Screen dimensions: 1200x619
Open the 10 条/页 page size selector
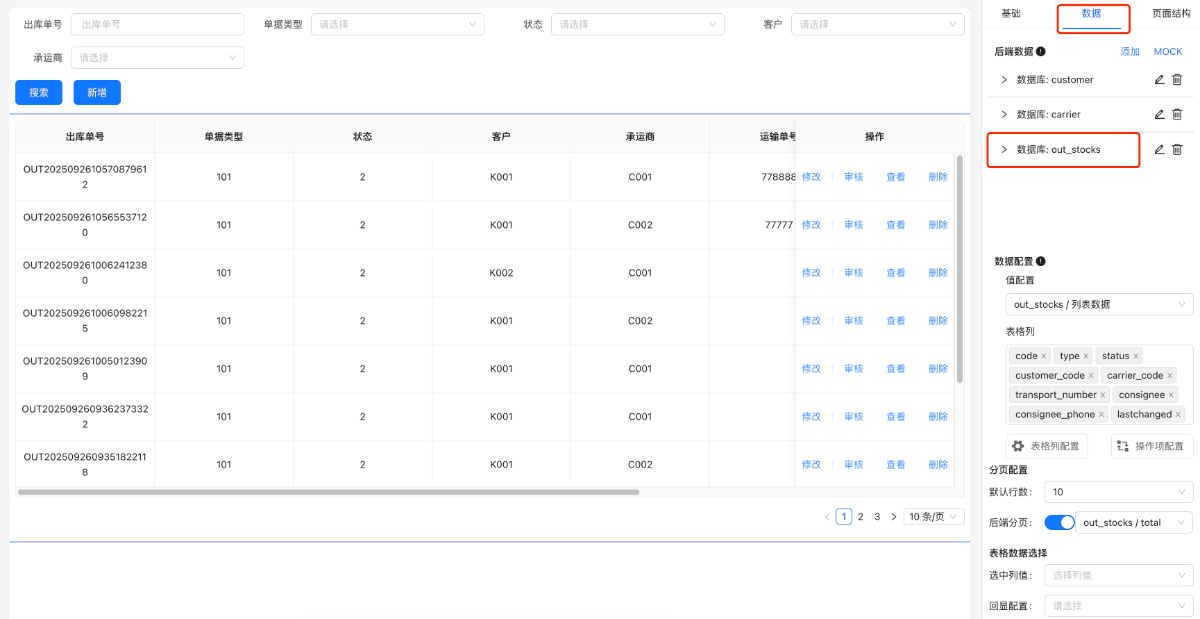[934, 517]
